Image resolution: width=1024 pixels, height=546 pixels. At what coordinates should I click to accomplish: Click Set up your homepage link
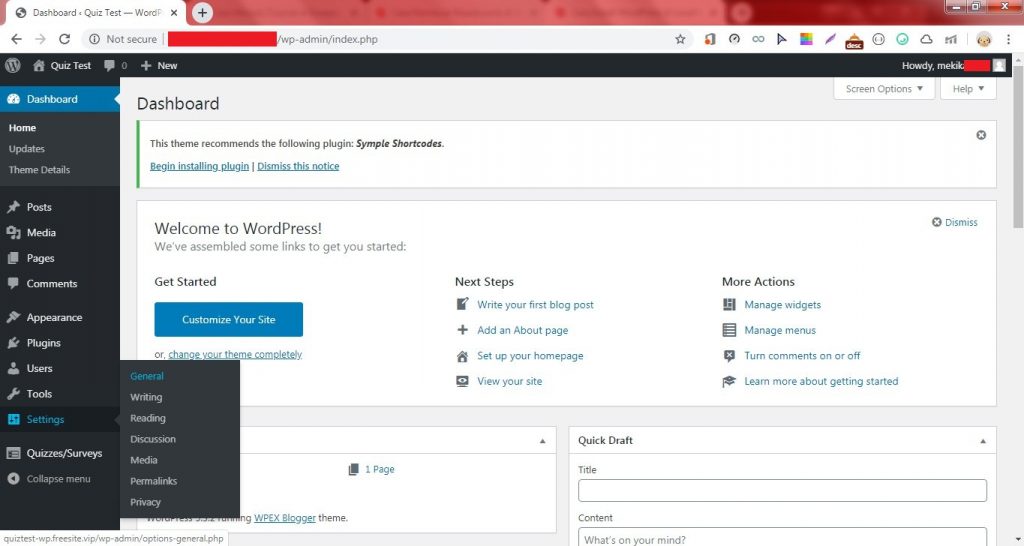(530, 355)
